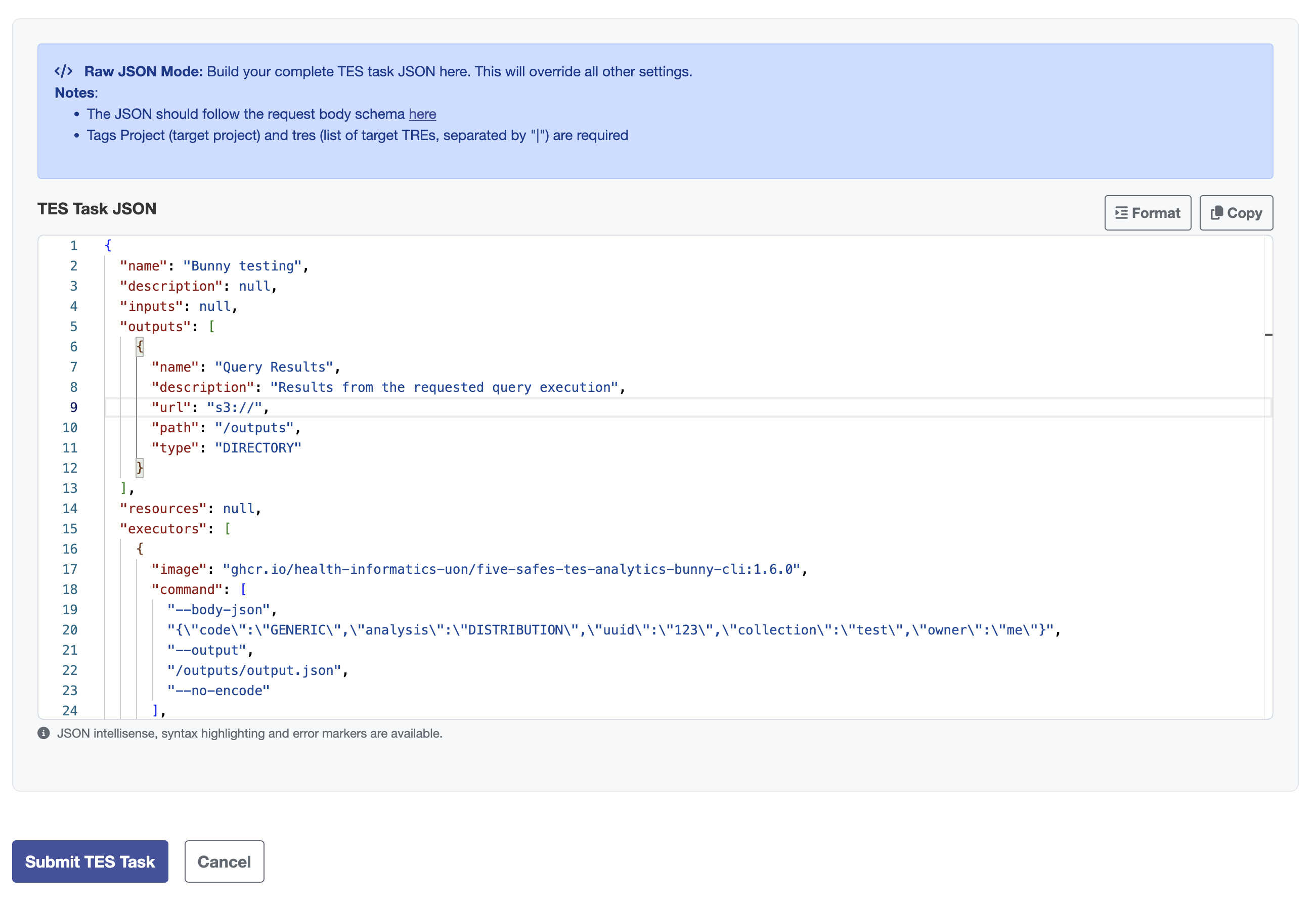Image resolution: width=1316 pixels, height=909 pixels.
Task: Click line number 18 near command array
Action: tap(70, 589)
